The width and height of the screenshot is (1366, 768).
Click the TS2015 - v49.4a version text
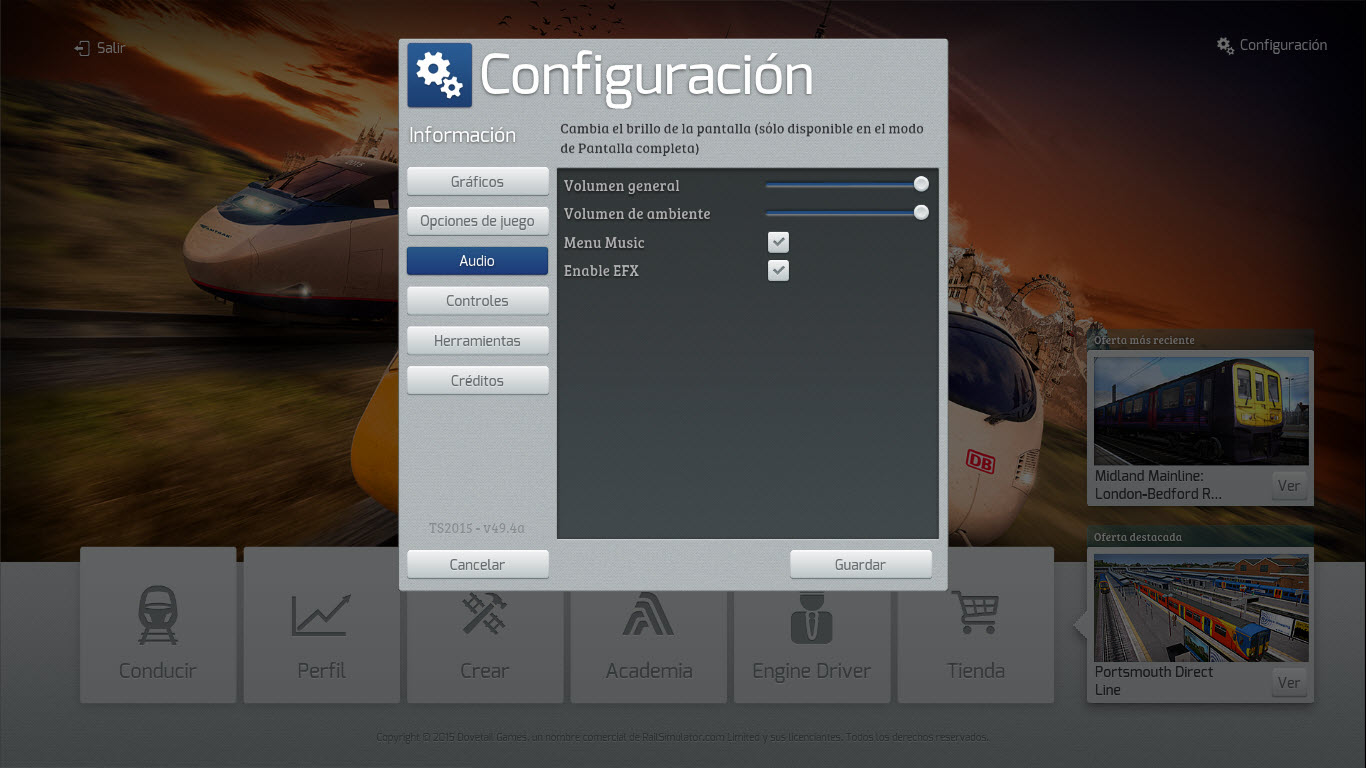[477, 528]
